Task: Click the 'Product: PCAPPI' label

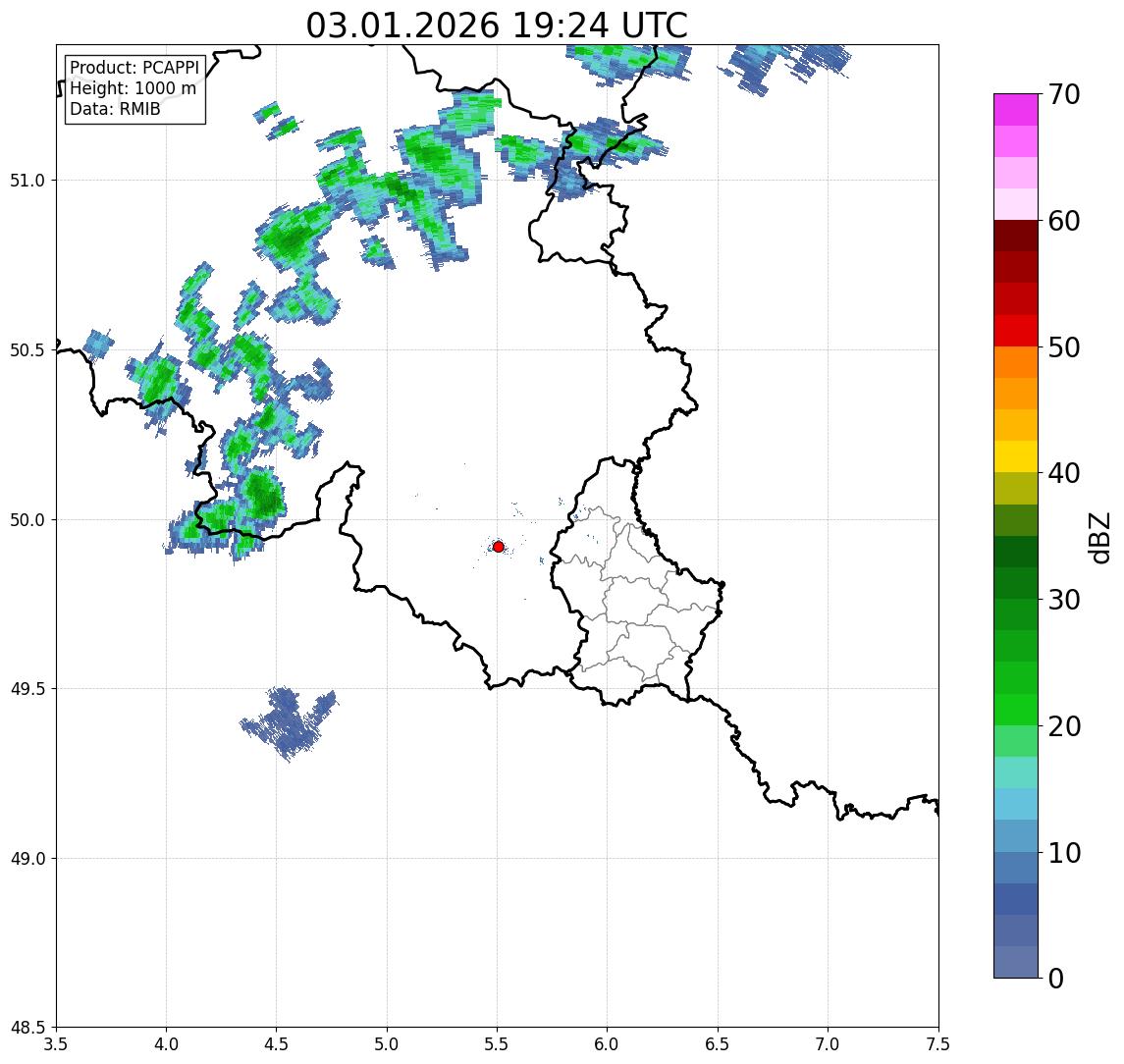Action: tap(134, 68)
